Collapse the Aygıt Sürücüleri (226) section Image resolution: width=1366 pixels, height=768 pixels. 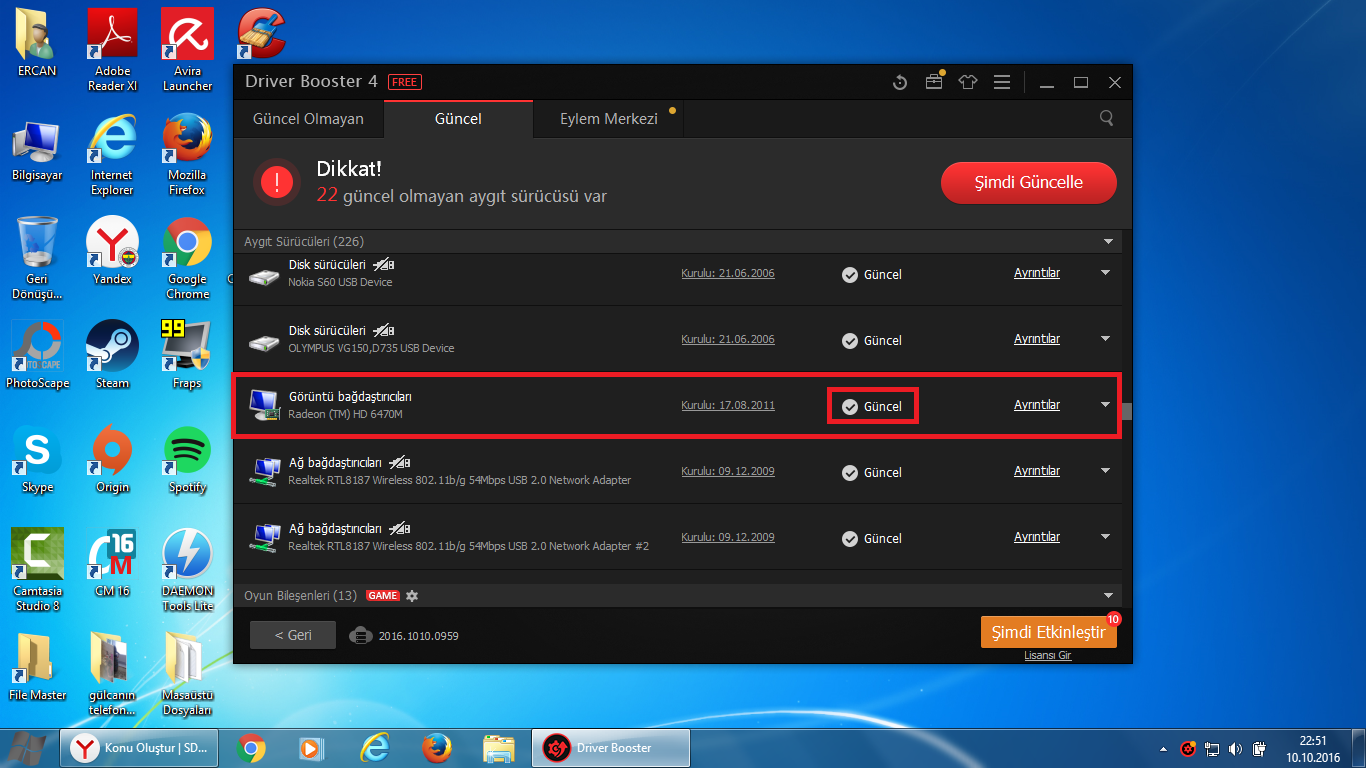coord(1108,242)
